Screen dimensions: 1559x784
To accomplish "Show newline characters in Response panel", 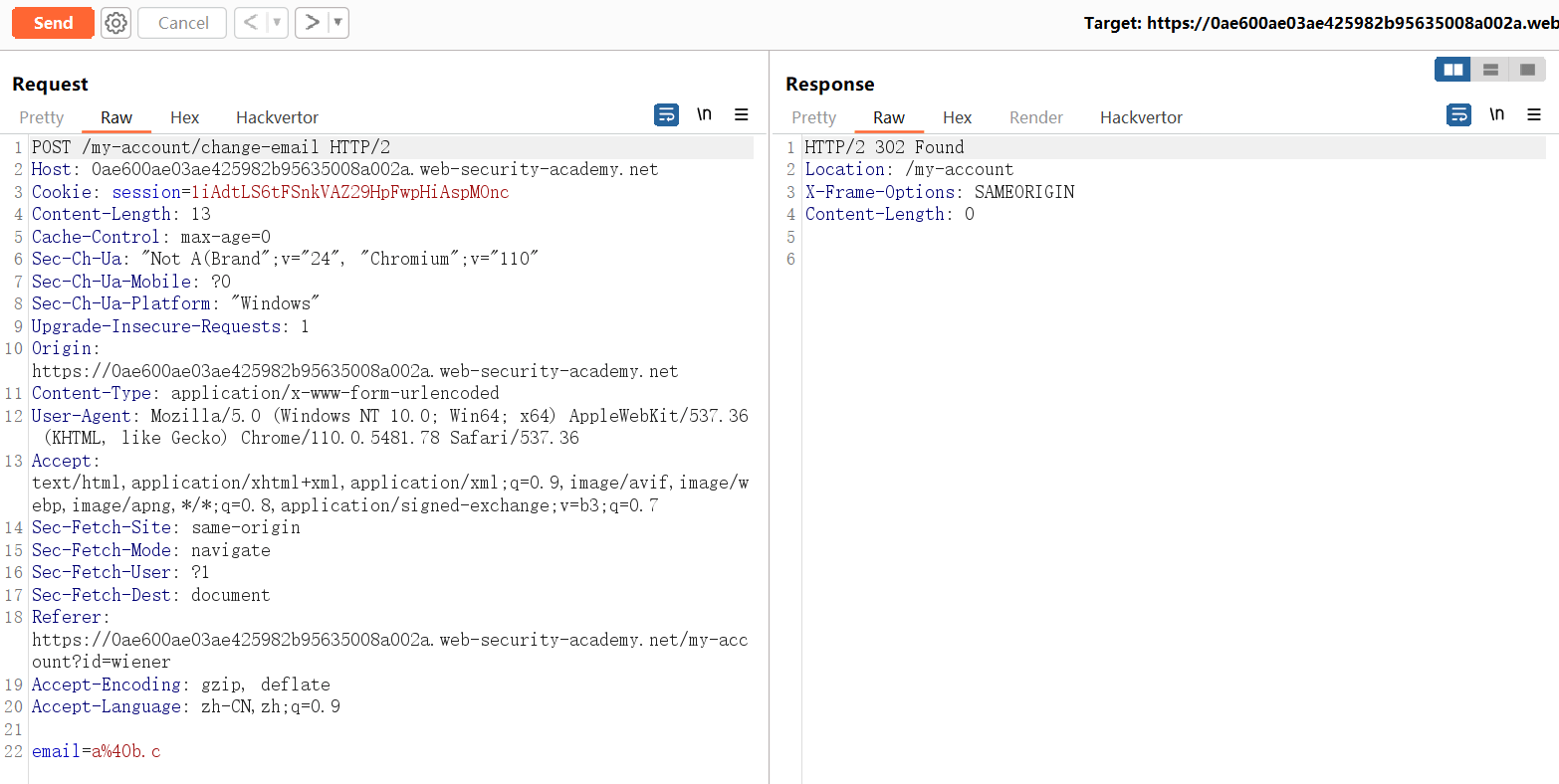I will click(x=1496, y=115).
